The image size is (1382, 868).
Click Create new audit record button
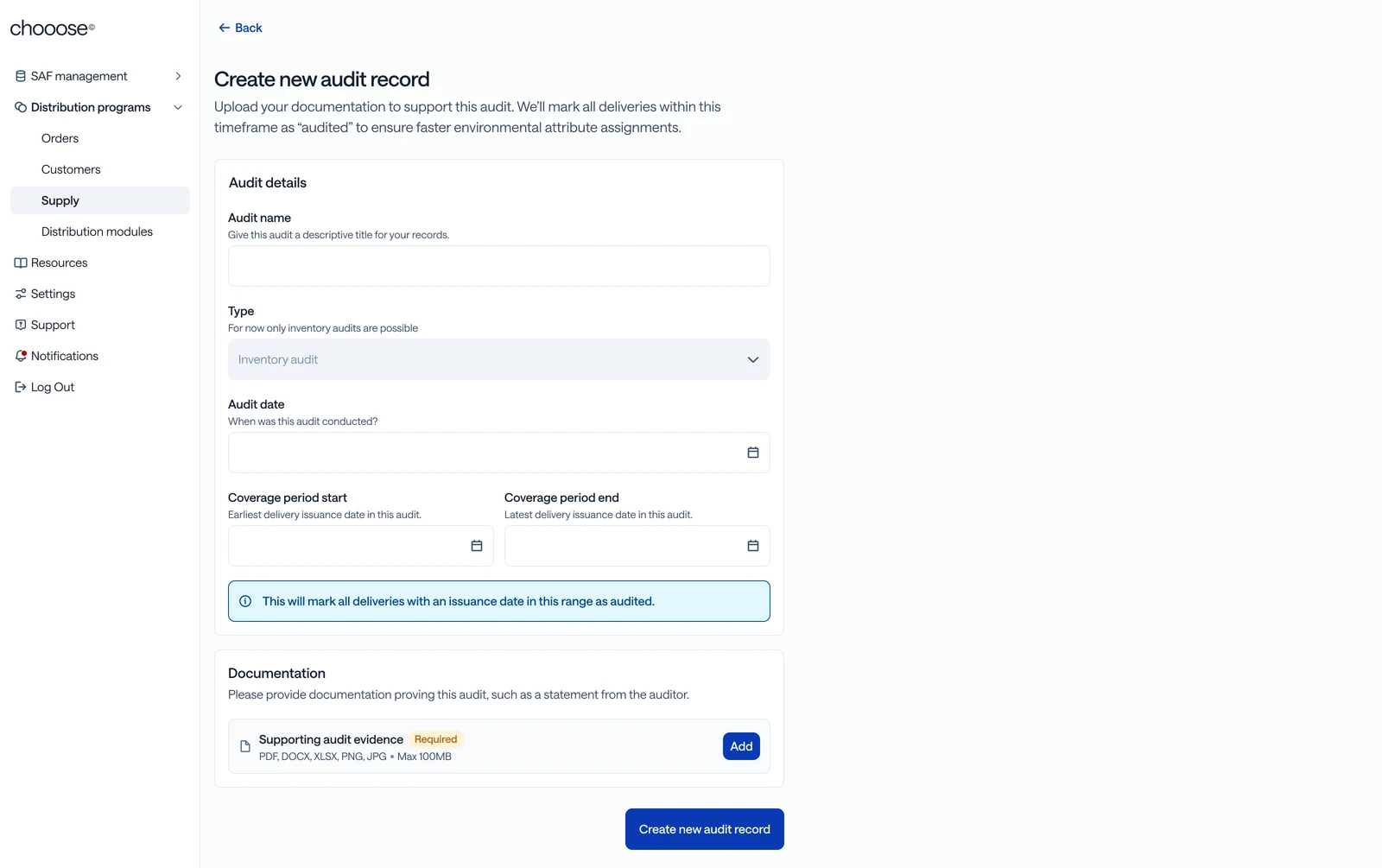click(x=704, y=829)
